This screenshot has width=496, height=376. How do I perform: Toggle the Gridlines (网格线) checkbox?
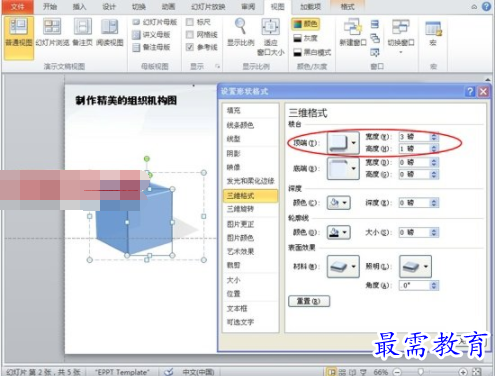190,35
